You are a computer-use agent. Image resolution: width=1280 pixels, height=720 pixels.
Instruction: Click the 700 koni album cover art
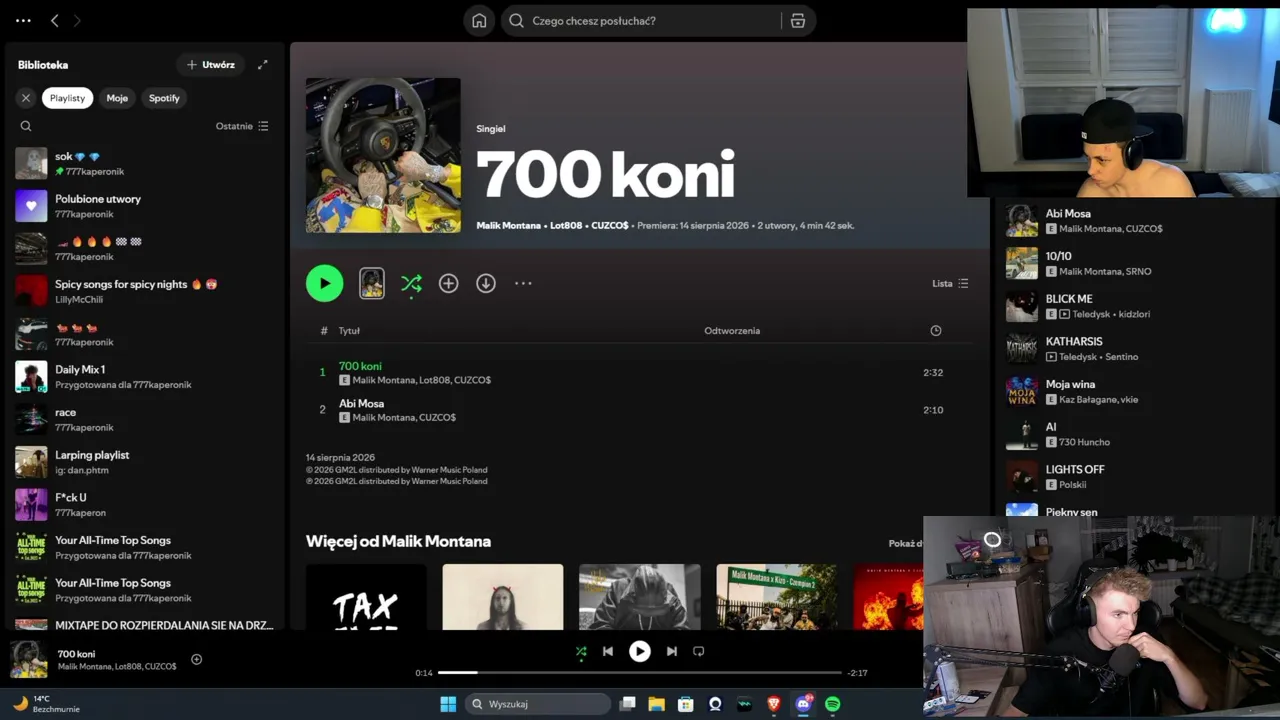coord(383,155)
